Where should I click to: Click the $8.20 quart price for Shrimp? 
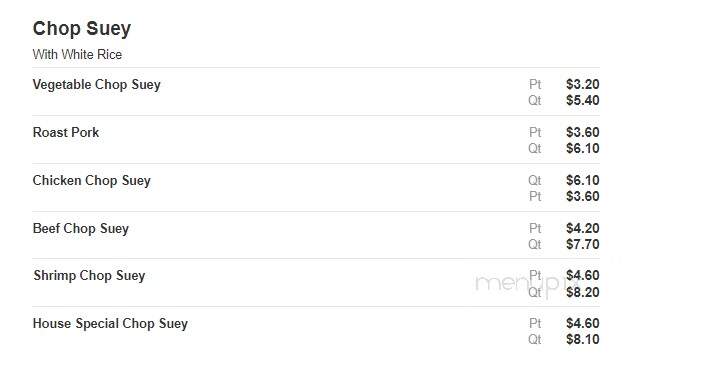click(582, 292)
